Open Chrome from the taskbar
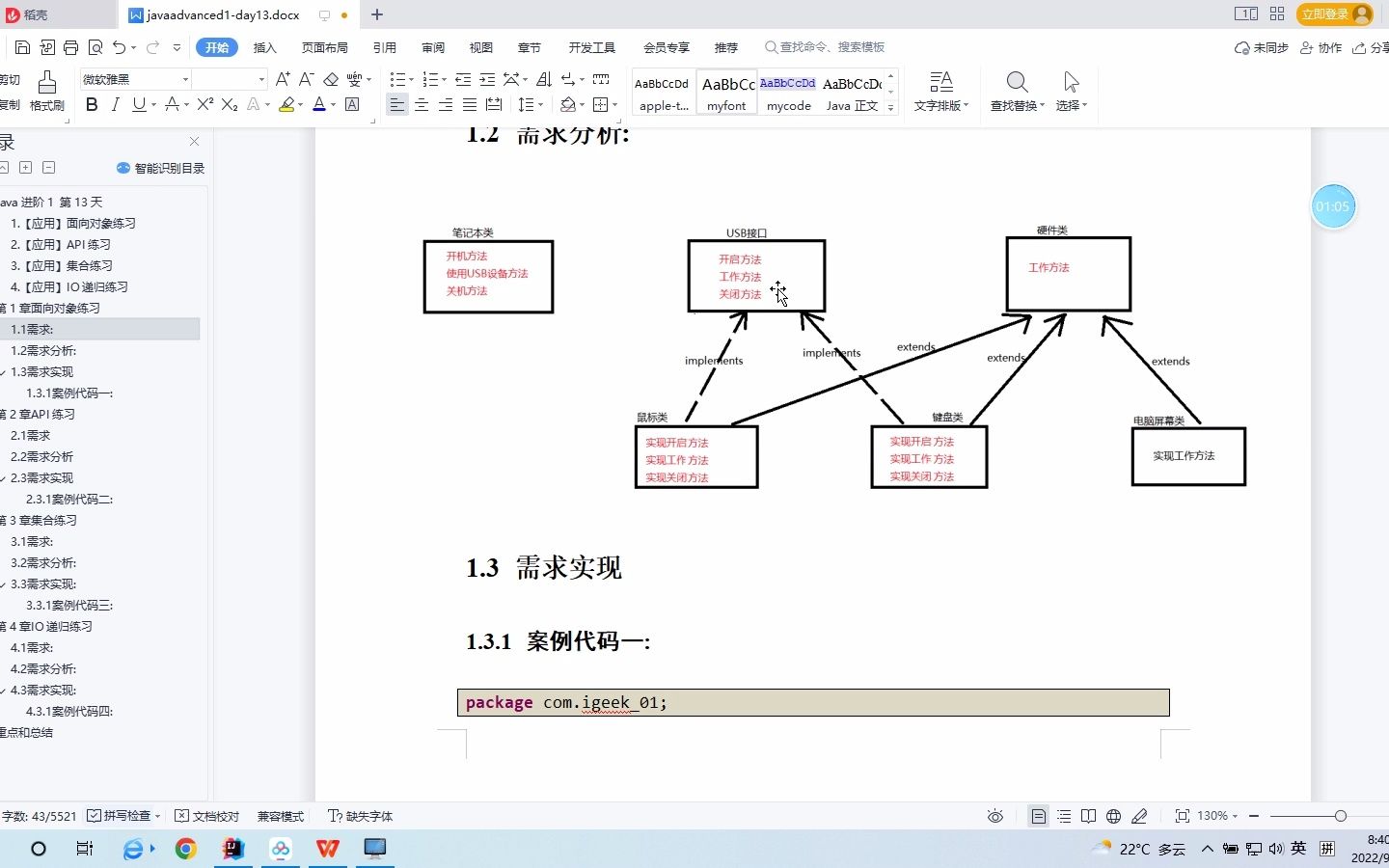Screen dimensions: 1389x868 tap(185, 849)
